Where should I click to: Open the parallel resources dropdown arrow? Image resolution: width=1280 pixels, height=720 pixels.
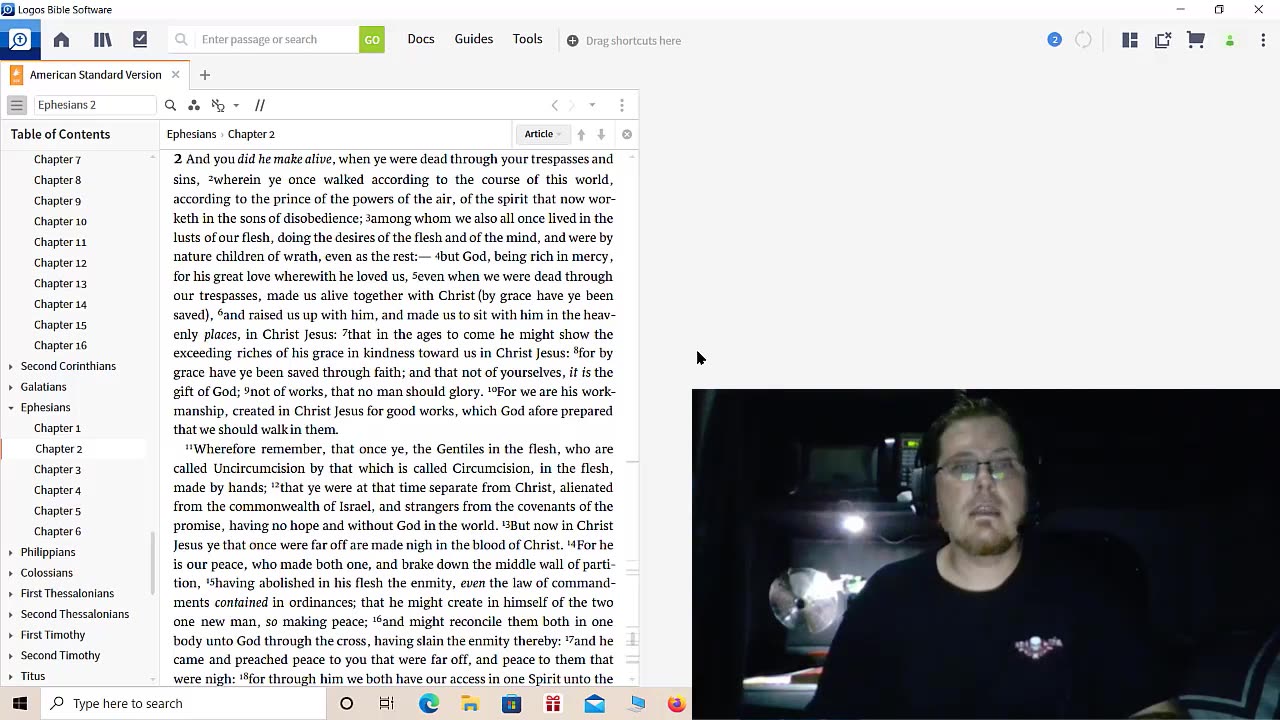coord(236,105)
